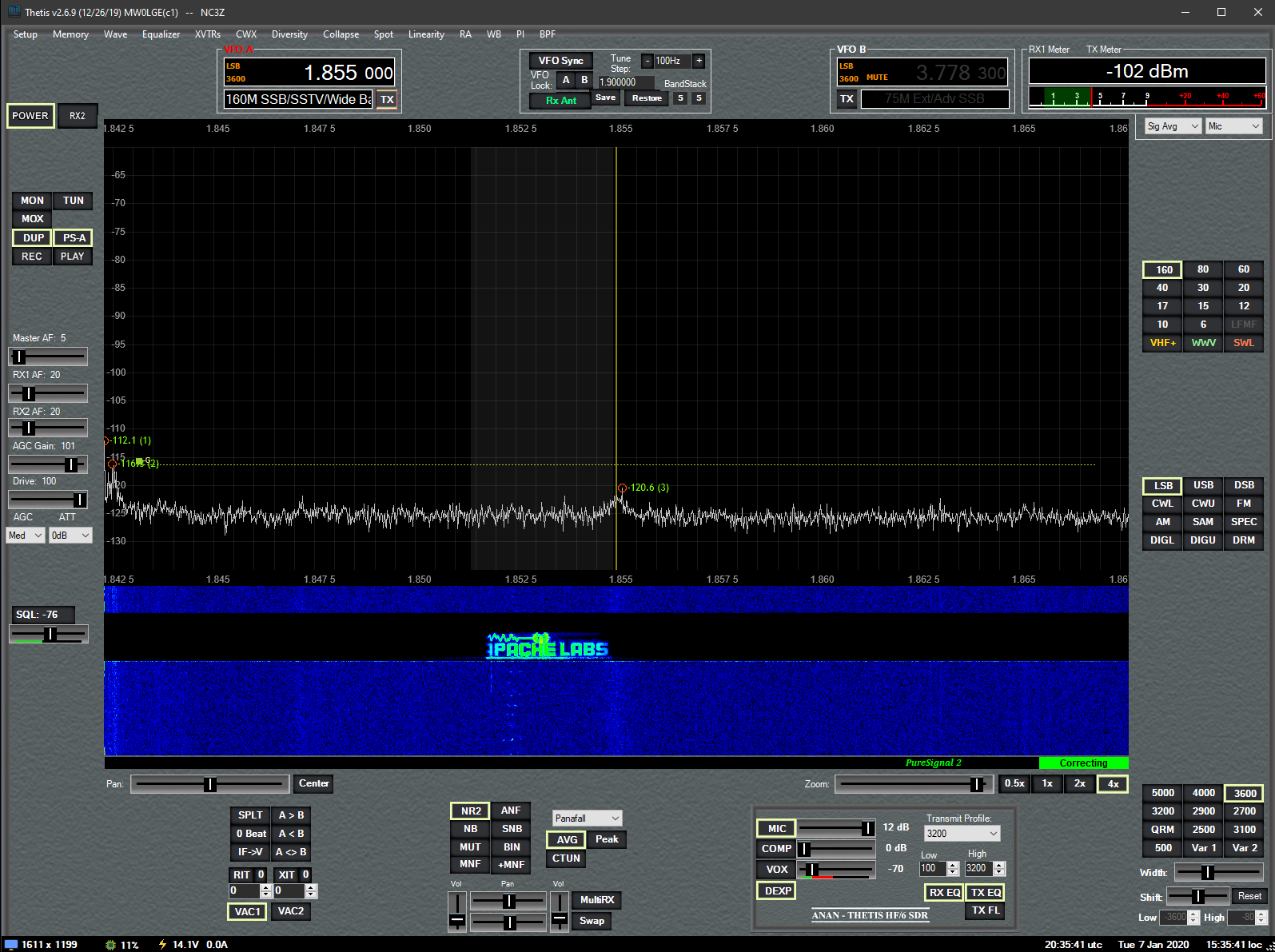Toggle the MON monitor button

click(32, 201)
